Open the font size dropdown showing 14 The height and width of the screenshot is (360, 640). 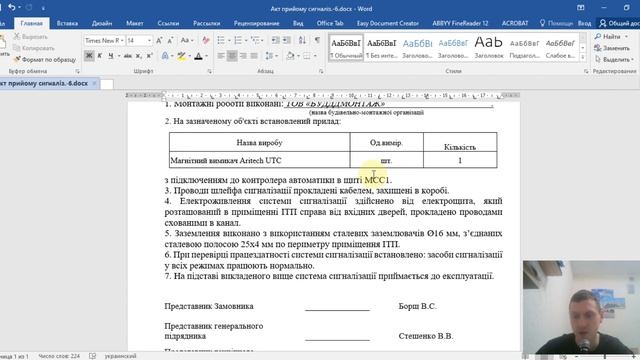coord(149,40)
